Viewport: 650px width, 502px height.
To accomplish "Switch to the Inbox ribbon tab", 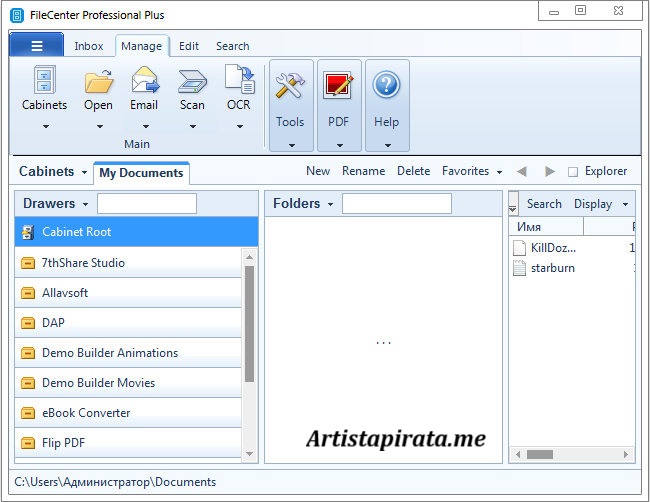I will tap(89, 46).
